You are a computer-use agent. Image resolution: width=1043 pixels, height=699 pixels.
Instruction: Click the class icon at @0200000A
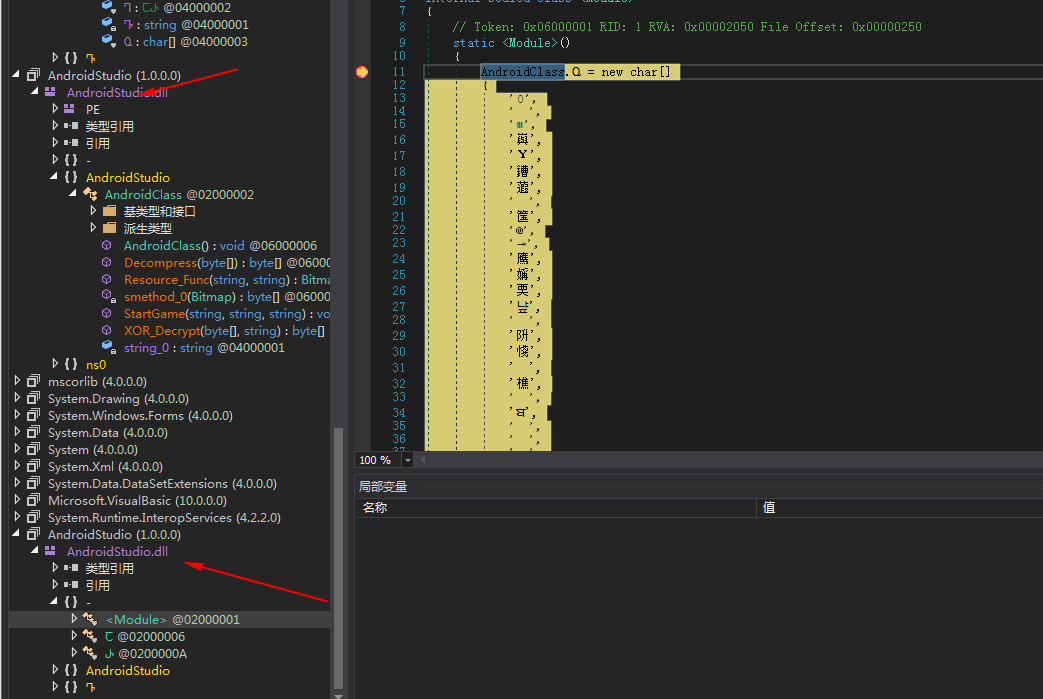(90, 653)
